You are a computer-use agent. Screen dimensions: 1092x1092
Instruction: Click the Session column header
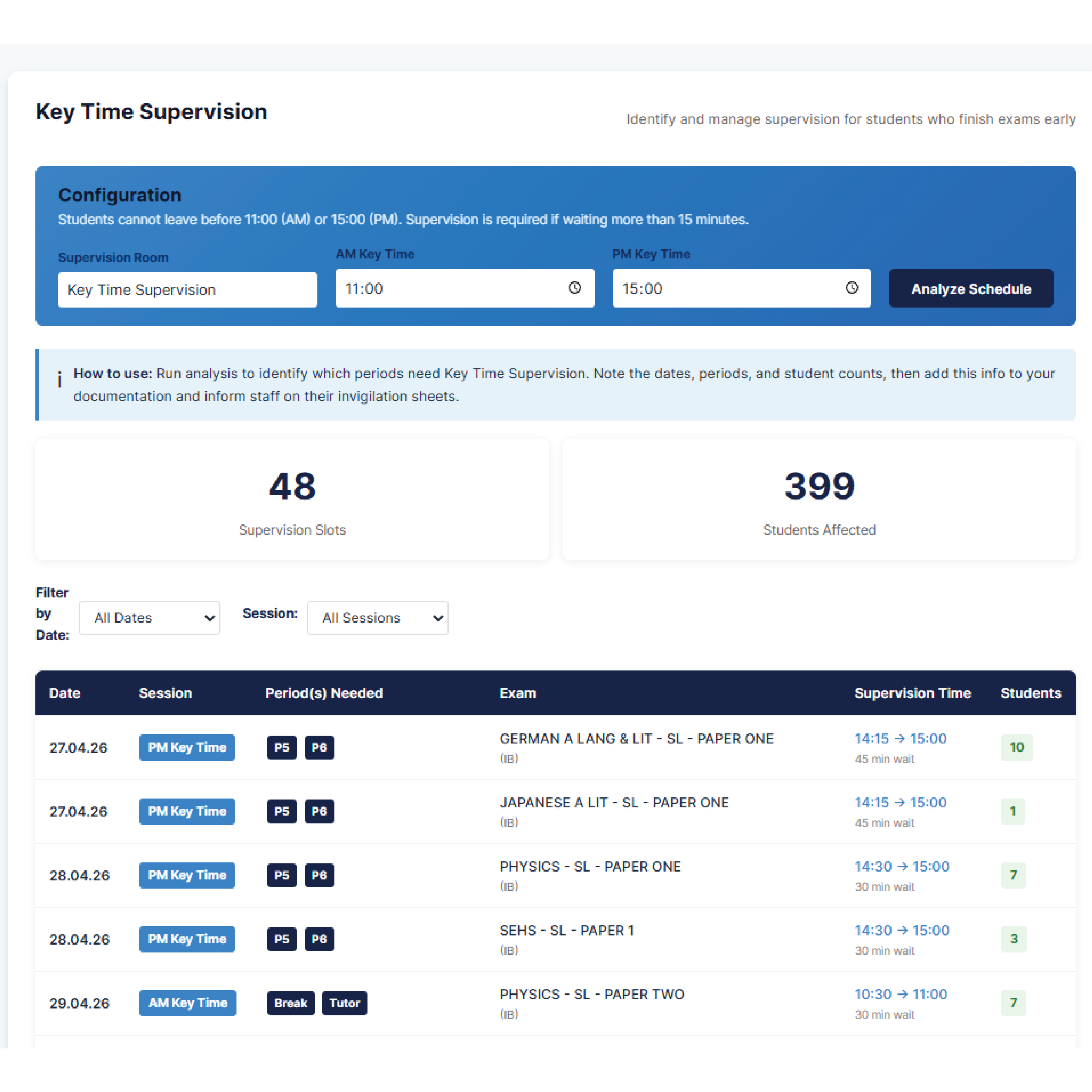[x=166, y=693]
